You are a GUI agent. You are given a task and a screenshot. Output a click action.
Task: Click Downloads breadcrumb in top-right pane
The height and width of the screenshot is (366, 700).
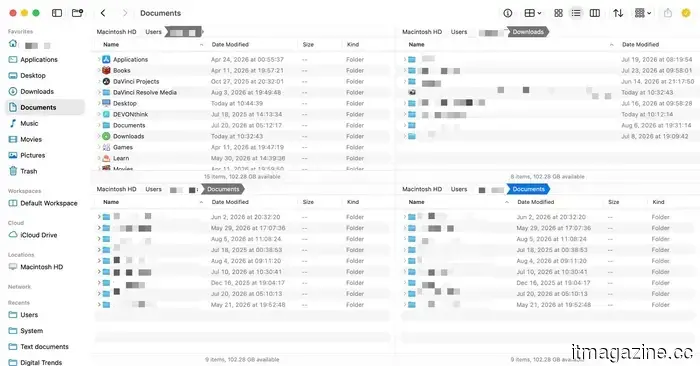pyautogui.click(x=528, y=32)
